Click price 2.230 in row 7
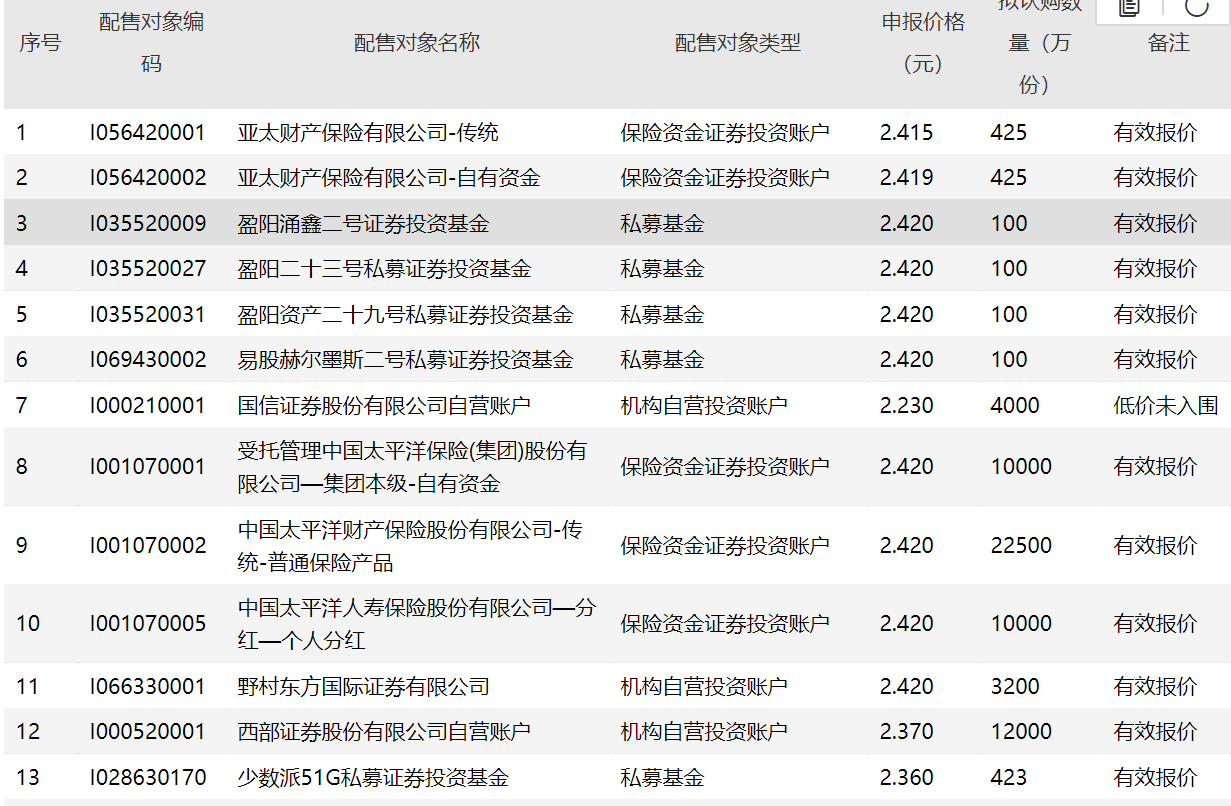The height and width of the screenshot is (806, 1231). (x=906, y=405)
